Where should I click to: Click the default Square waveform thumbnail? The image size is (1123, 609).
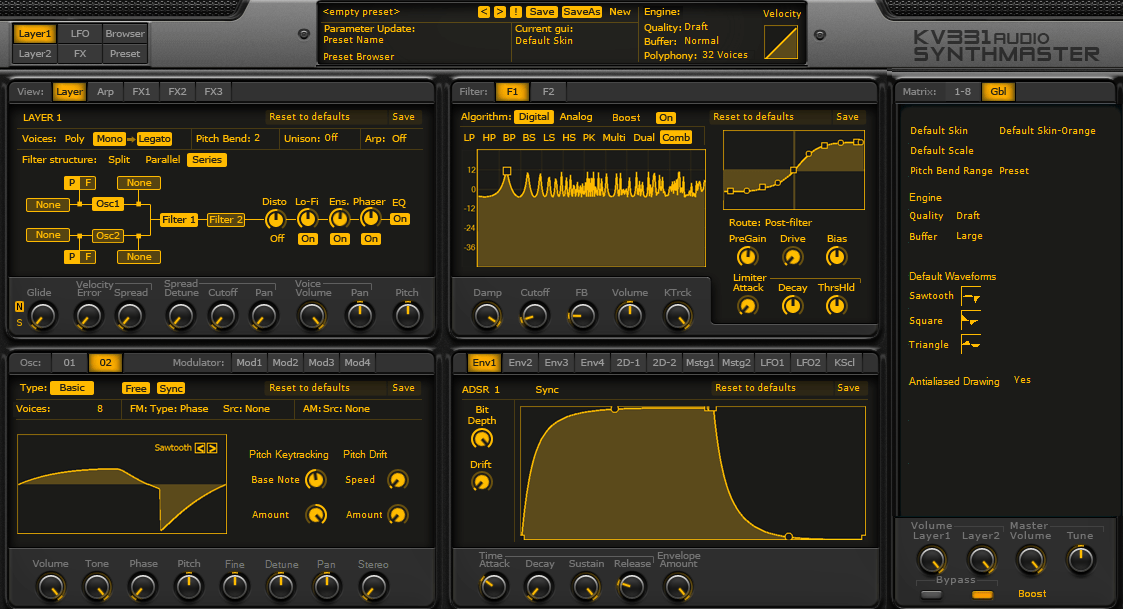pyautogui.click(x=970, y=320)
